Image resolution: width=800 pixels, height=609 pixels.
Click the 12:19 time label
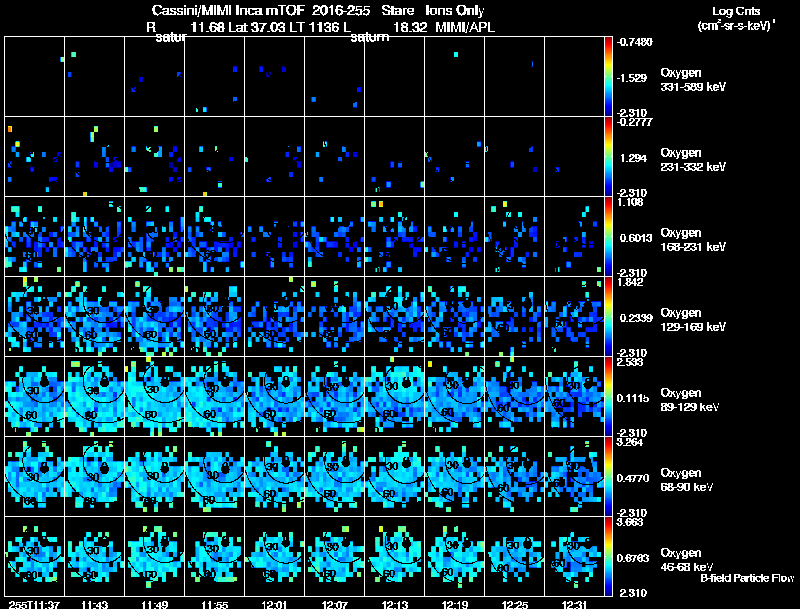coord(455,604)
